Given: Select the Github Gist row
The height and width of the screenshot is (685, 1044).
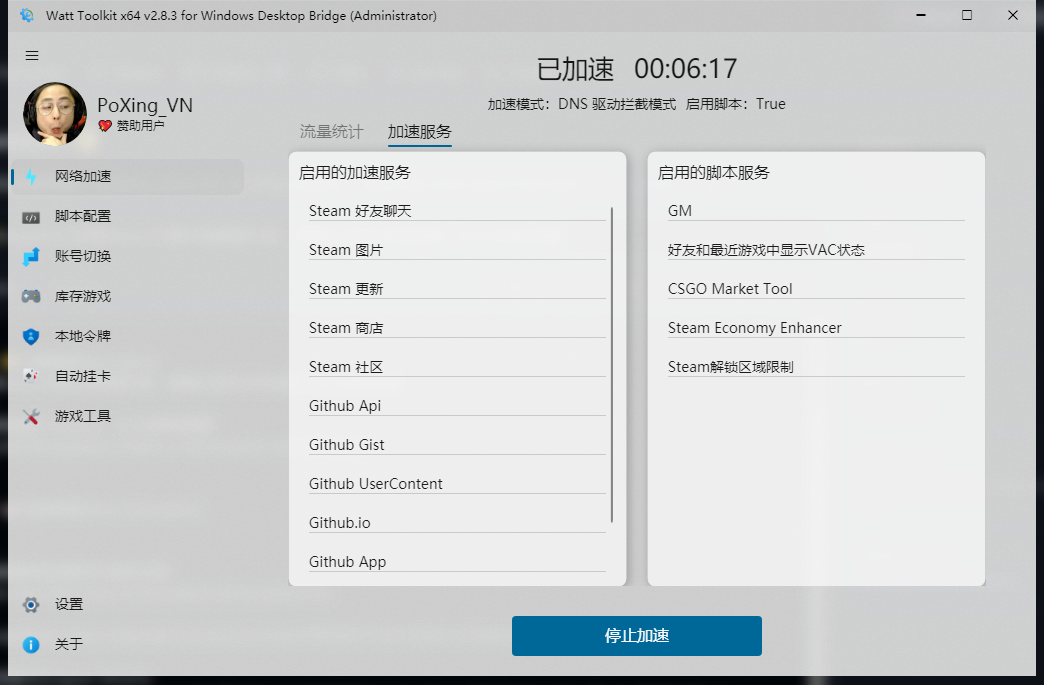Looking at the screenshot, I should click(x=457, y=445).
